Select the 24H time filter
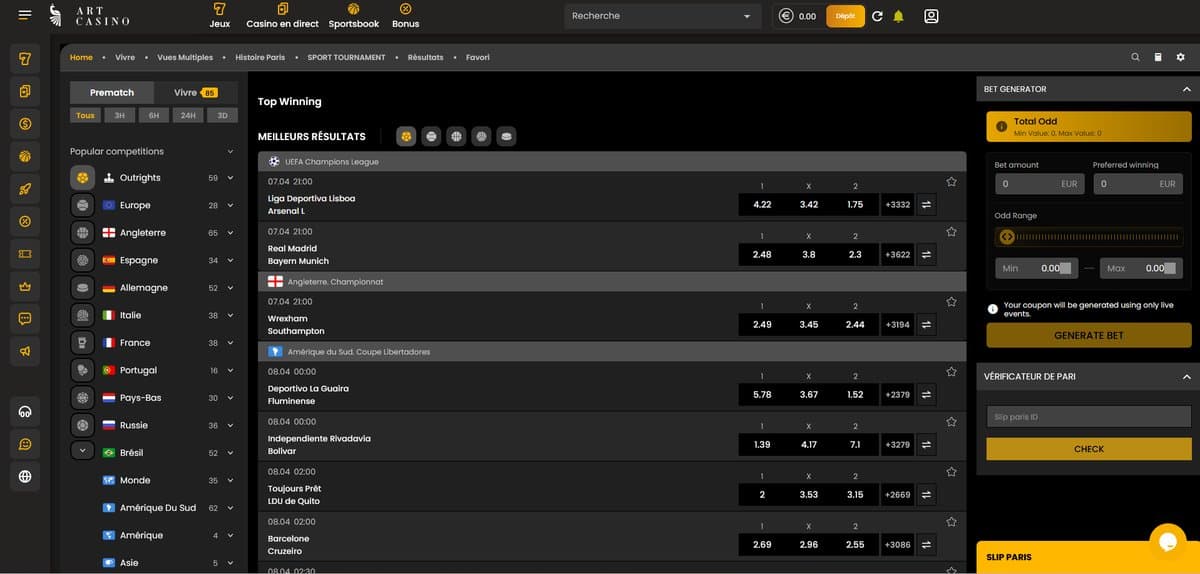The height and width of the screenshot is (574, 1200). pos(188,115)
